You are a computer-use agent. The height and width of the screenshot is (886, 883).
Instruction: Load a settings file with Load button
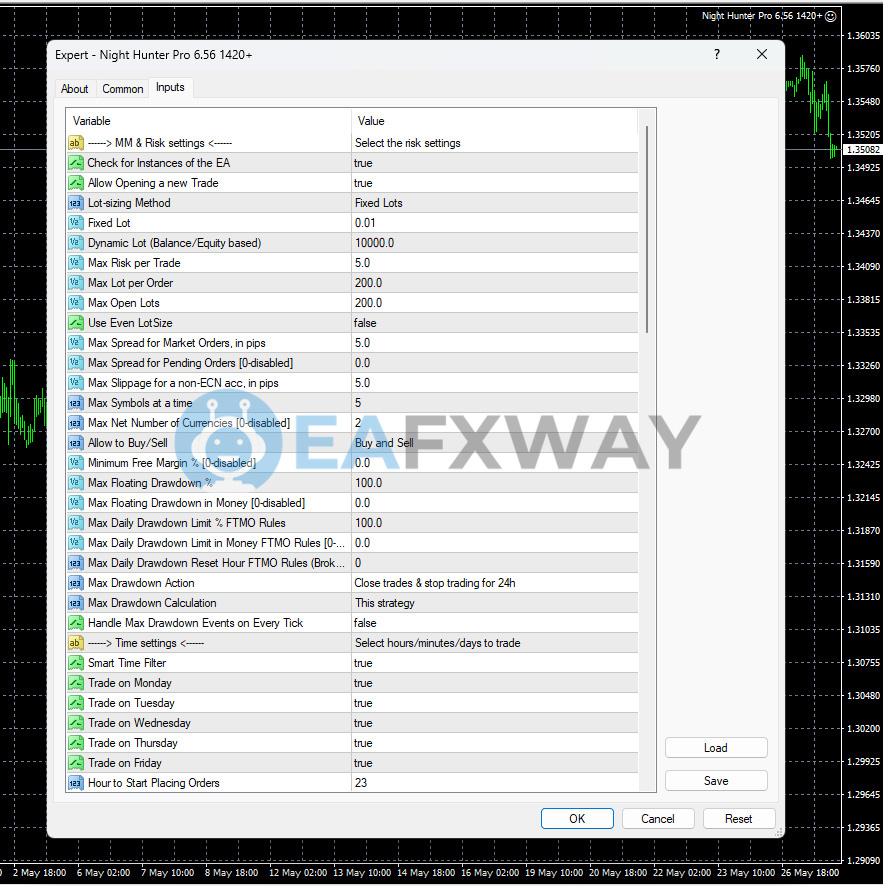tap(716, 748)
